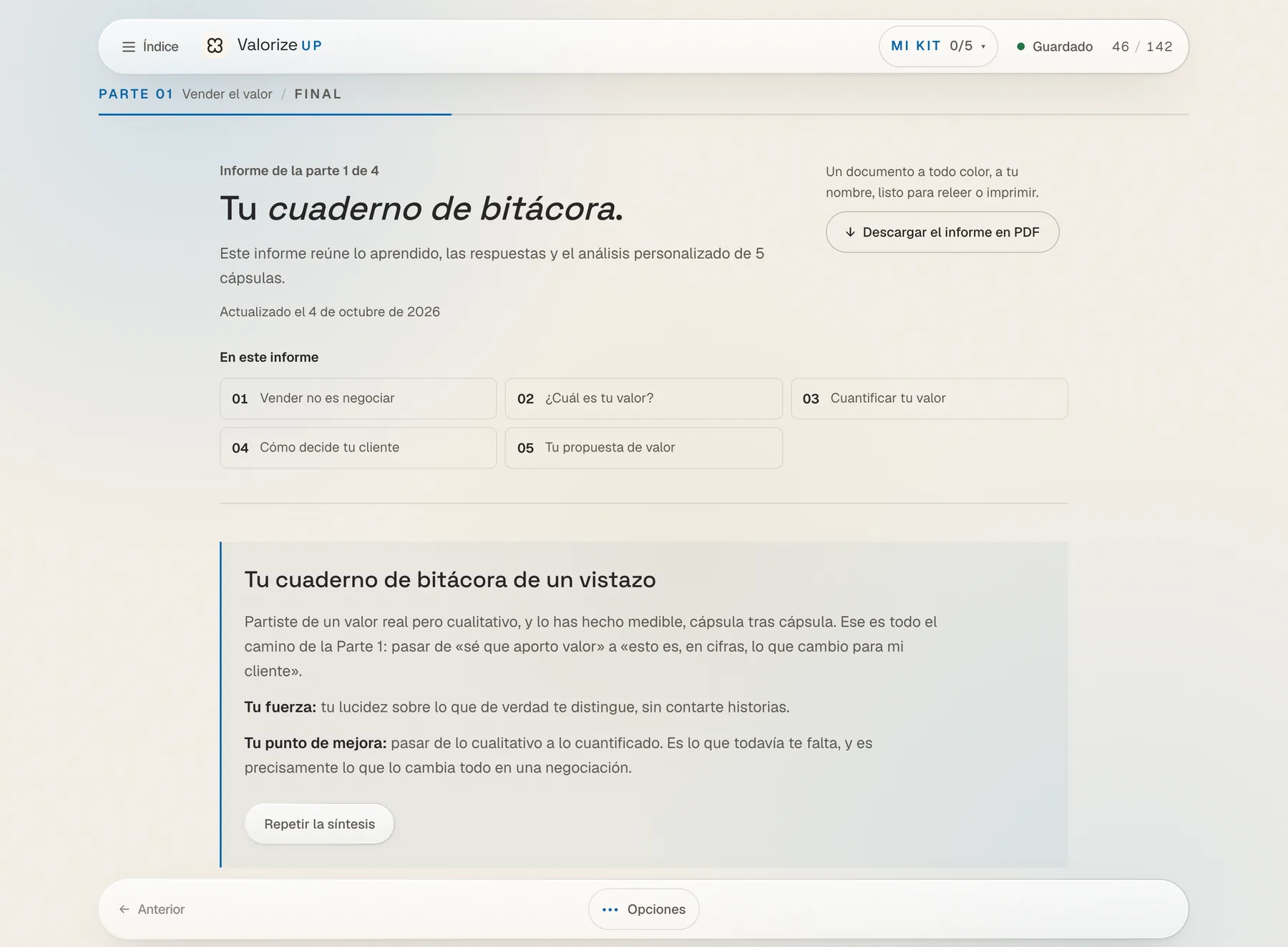Click 'Informe de la parte 1 de 4'
1288x947 pixels.
[x=299, y=171]
